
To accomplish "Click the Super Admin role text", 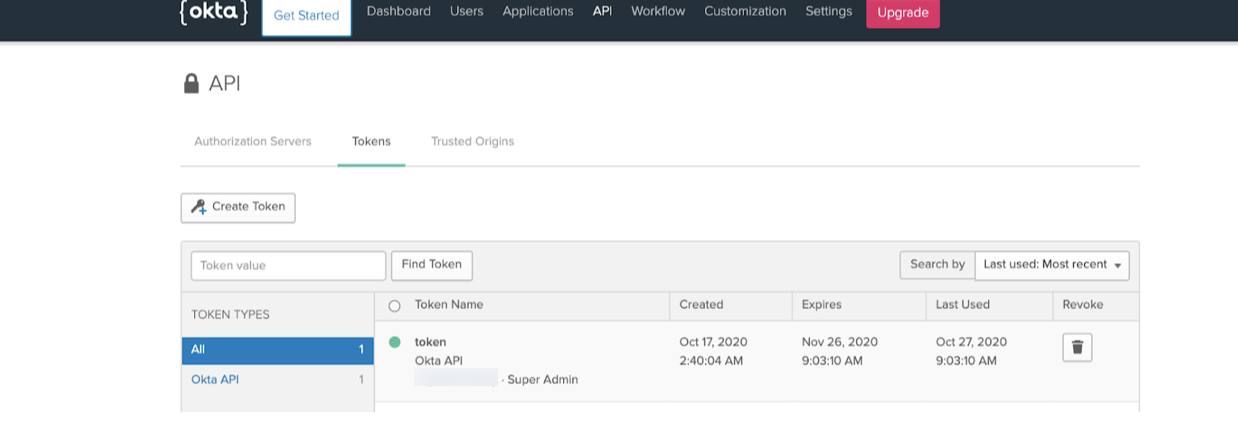I will [x=543, y=380].
